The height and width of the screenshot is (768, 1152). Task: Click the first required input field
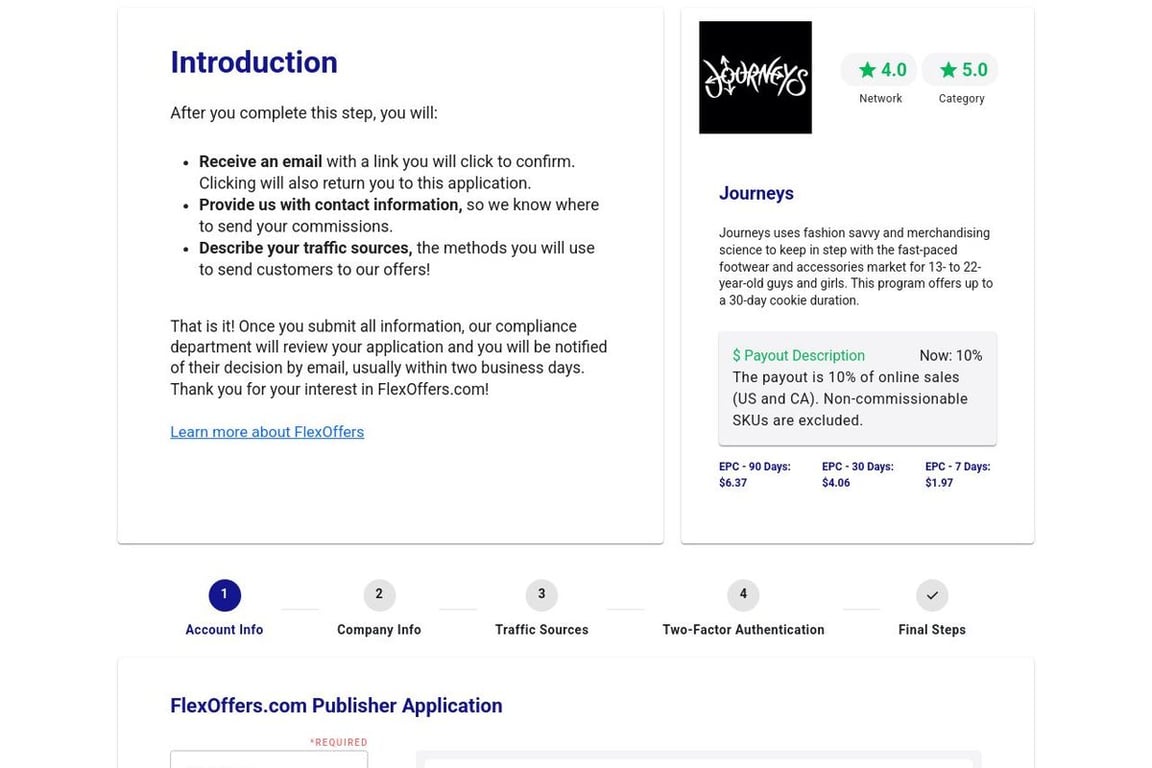[x=269, y=760]
